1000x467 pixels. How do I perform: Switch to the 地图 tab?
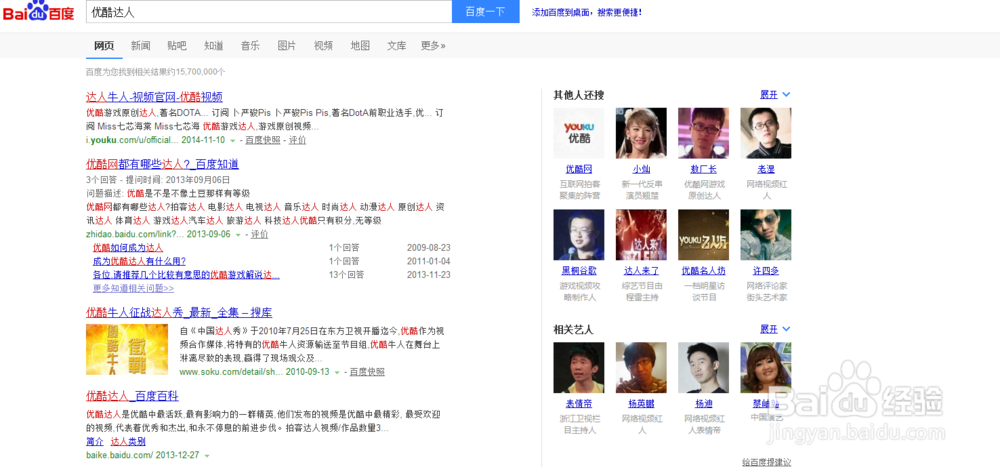[x=360, y=45]
